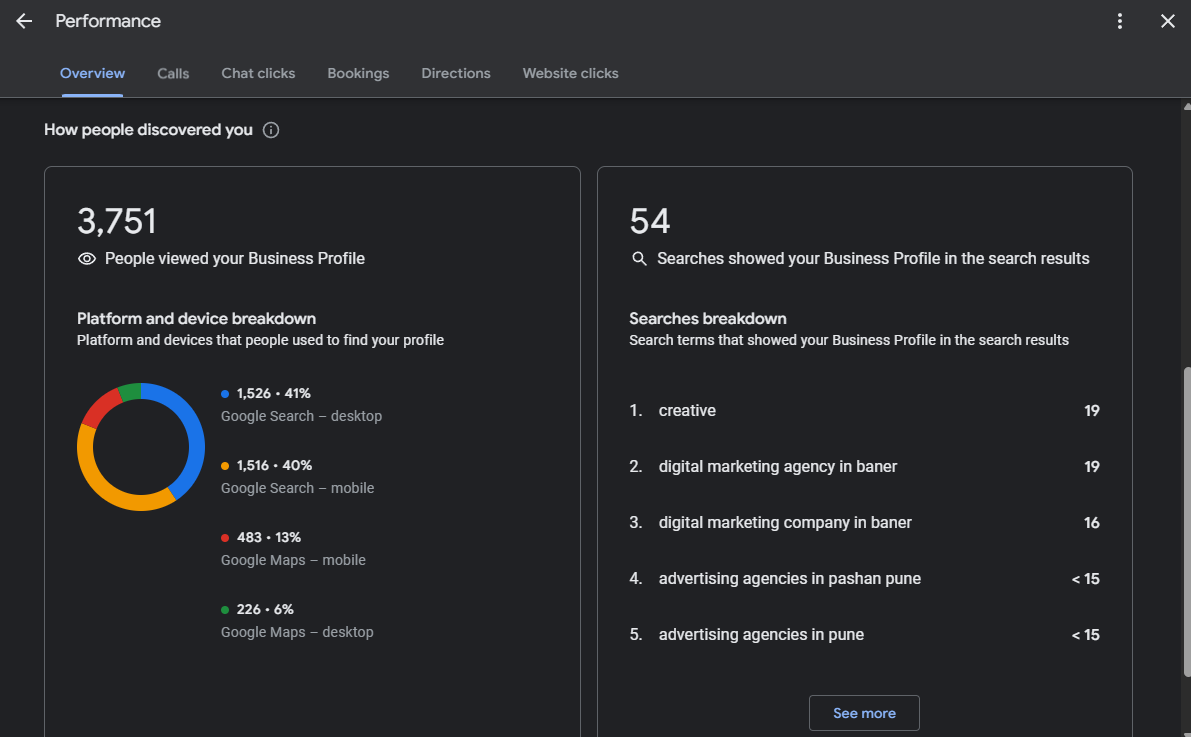
Task: Click the orange Google Search mobile dot
Action: coord(225,466)
